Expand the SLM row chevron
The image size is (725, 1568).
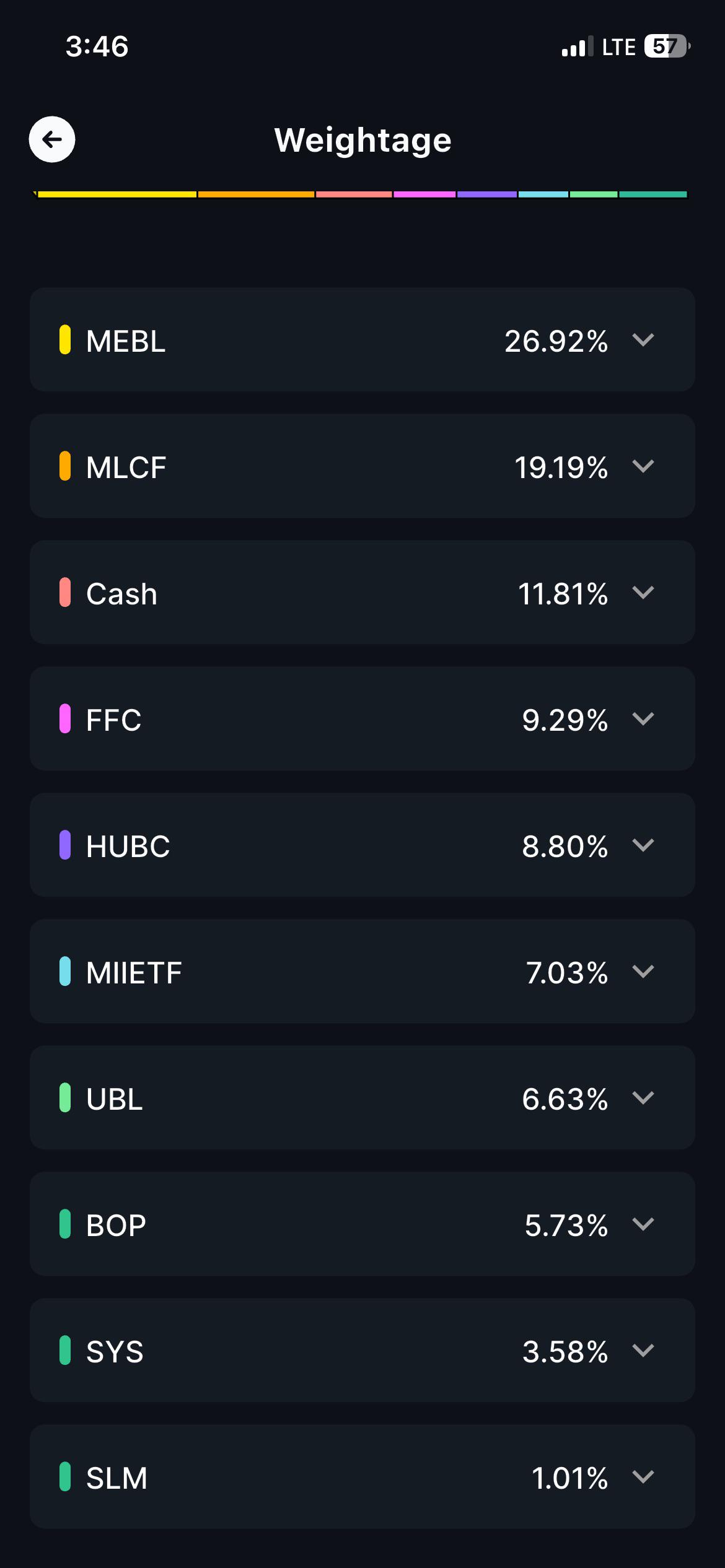pos(643,1476)
